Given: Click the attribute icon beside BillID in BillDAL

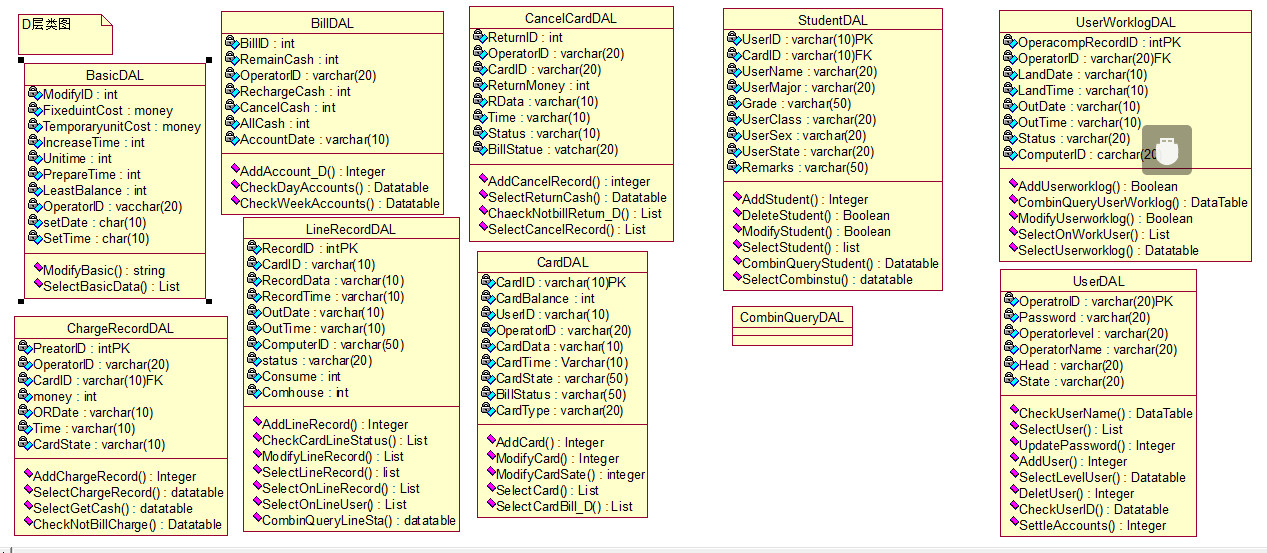Looking at the screenshot, I should pyautogui.click(x=232, y=43).
